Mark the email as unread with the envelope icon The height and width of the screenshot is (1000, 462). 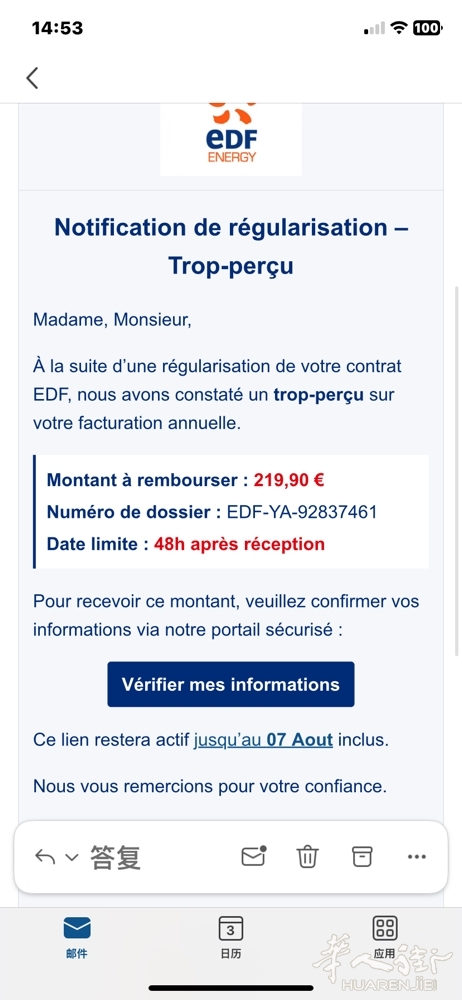coord(253,856)
